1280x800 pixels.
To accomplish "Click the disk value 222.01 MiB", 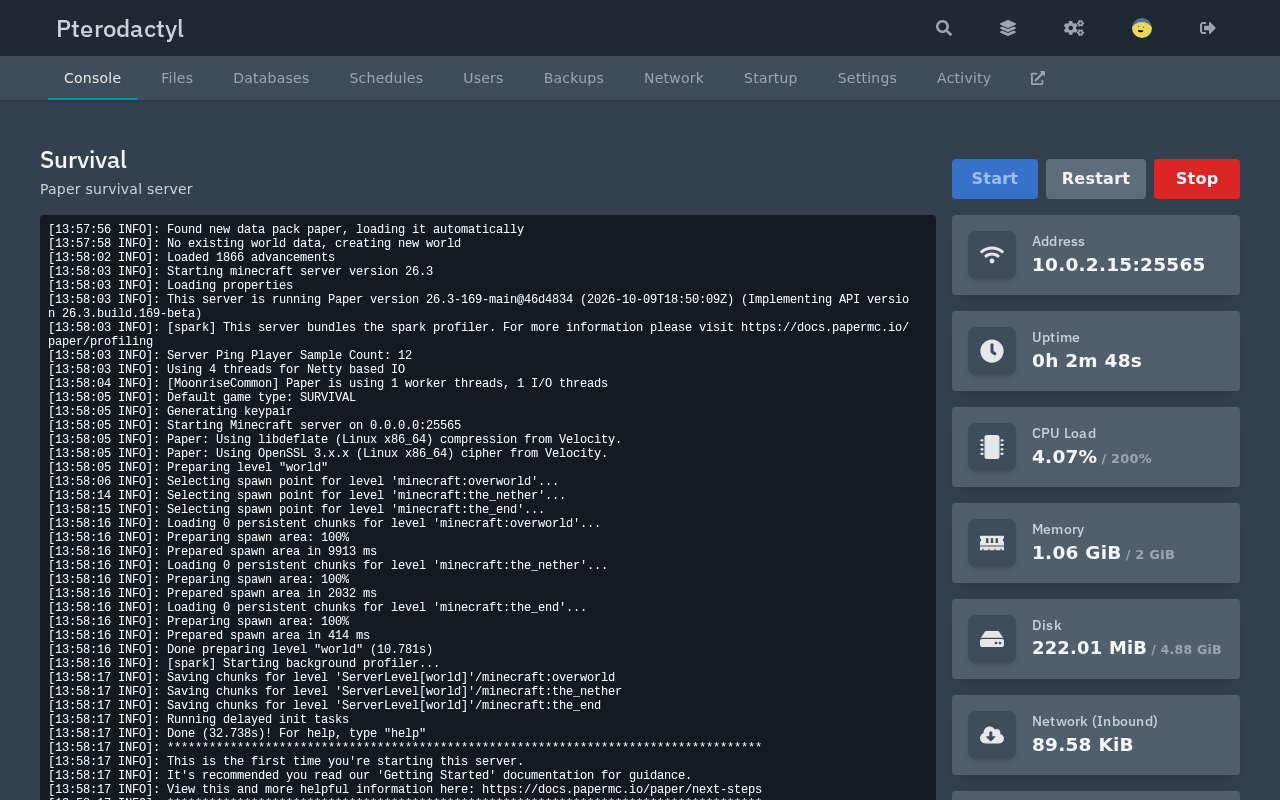I will tap(1090, 649).
